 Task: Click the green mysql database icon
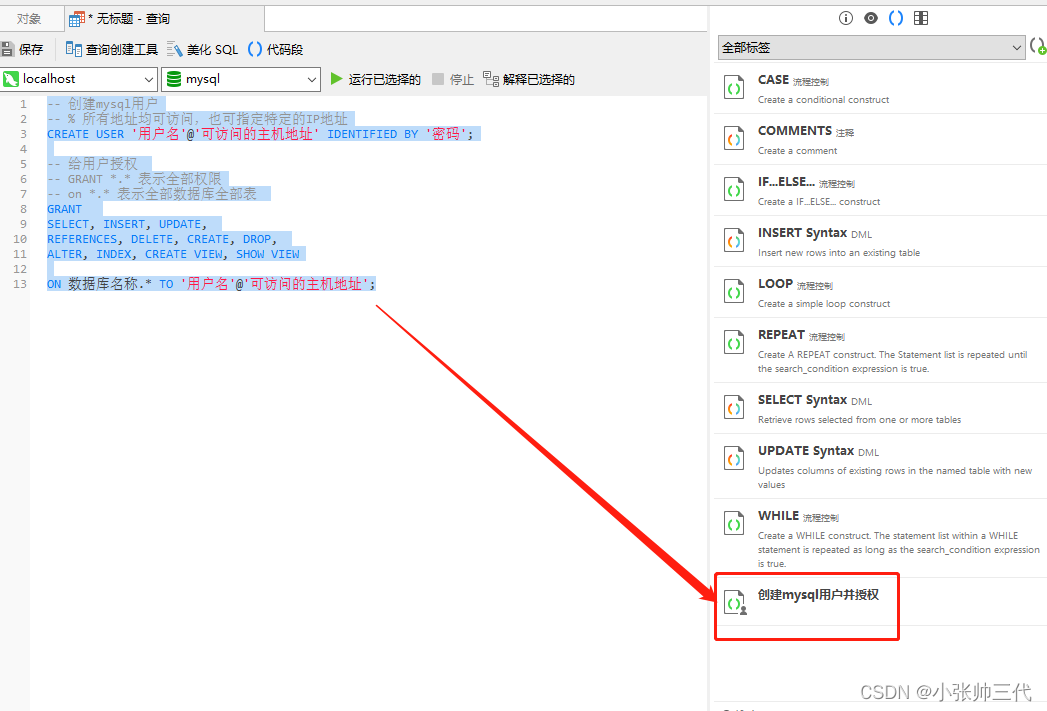[174, 79]
